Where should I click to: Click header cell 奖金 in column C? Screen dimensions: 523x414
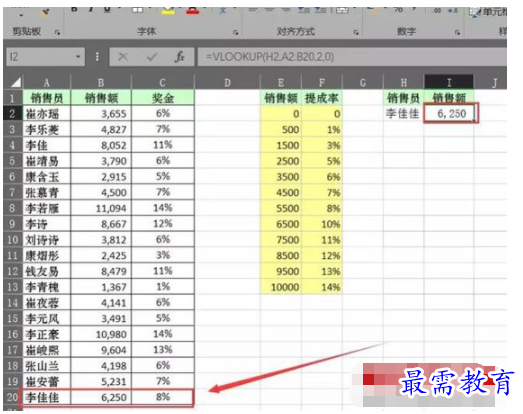[x=163, y=98]
